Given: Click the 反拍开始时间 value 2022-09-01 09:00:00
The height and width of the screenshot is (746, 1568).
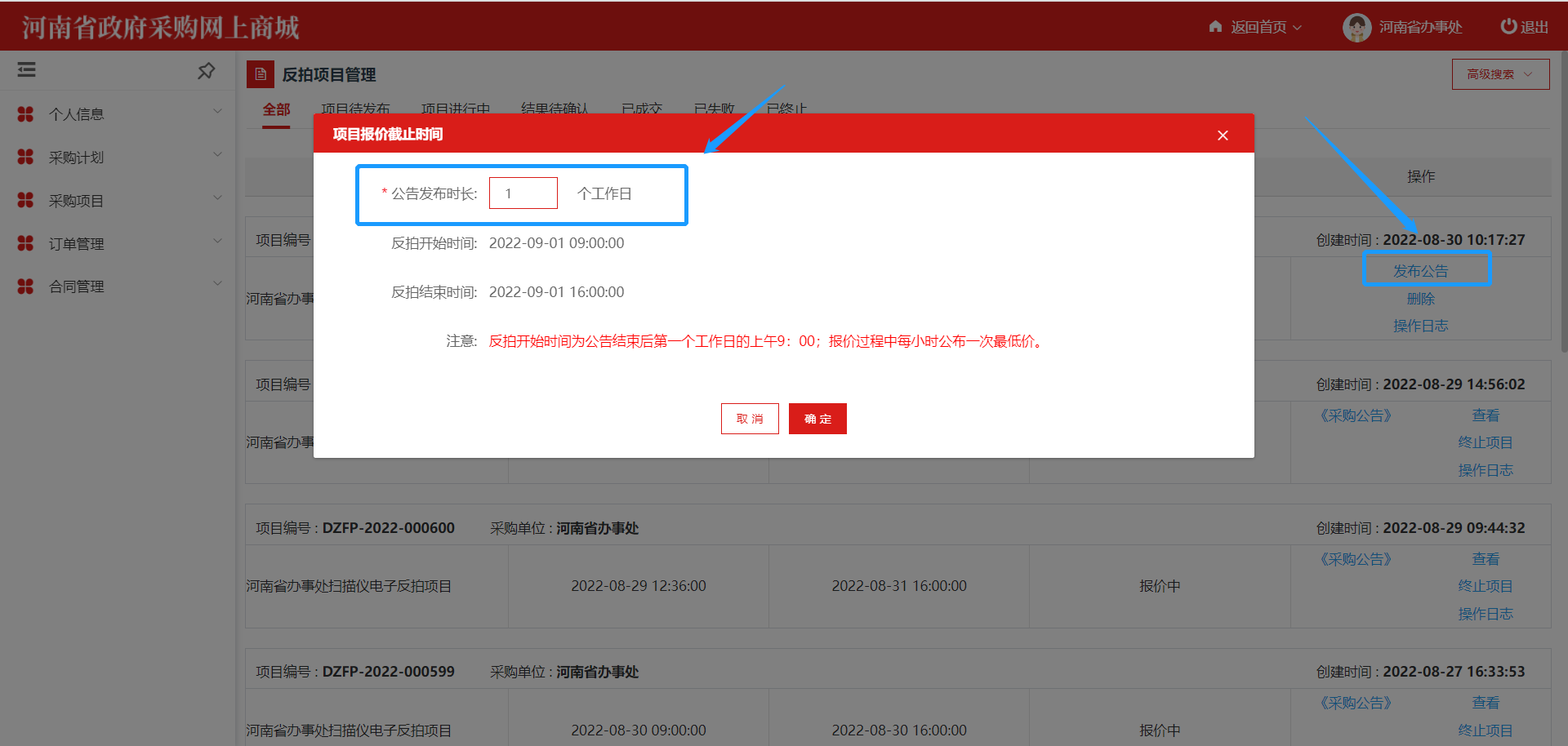Looking at the screenshot, I should 556,243.
